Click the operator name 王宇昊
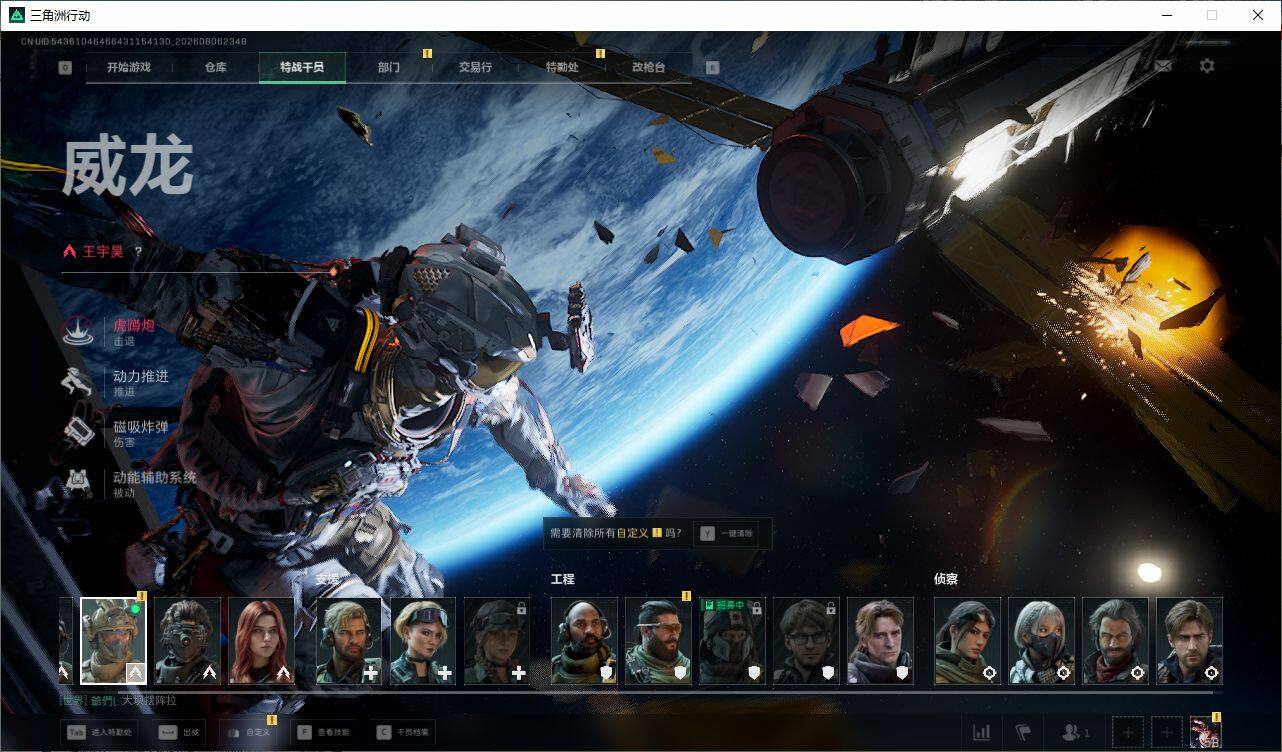The image size is (1282, 752). tap(103, 251)
